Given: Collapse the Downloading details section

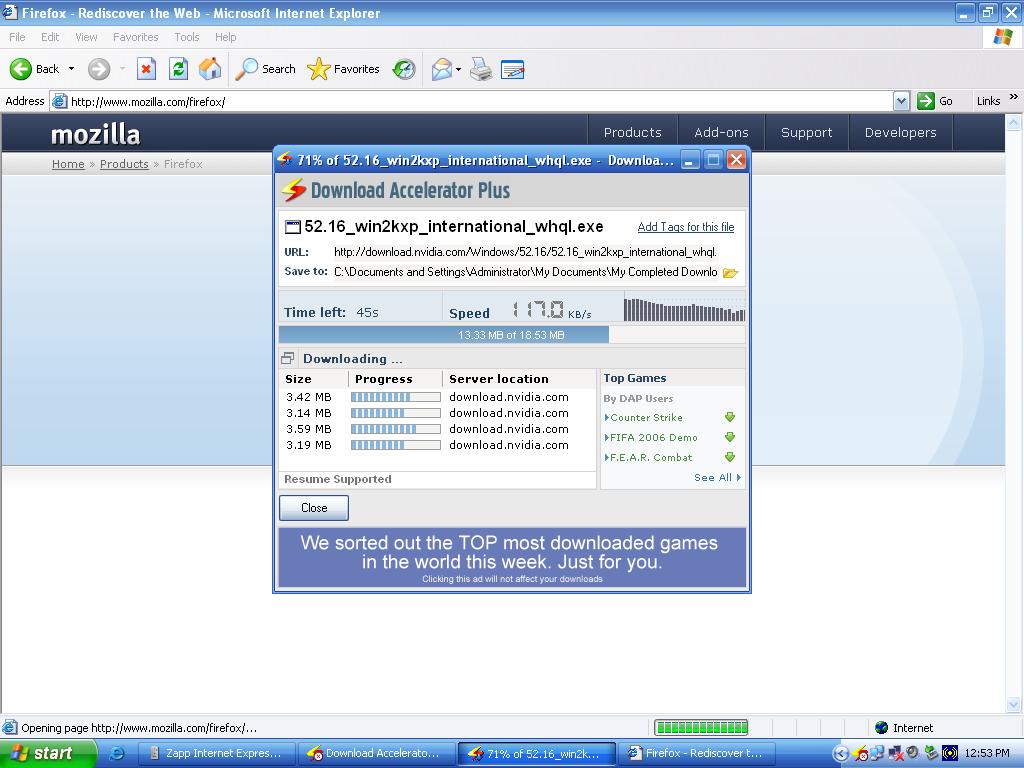Looking at the screenshot, I should pyautogui.click(x=288, y=359).
